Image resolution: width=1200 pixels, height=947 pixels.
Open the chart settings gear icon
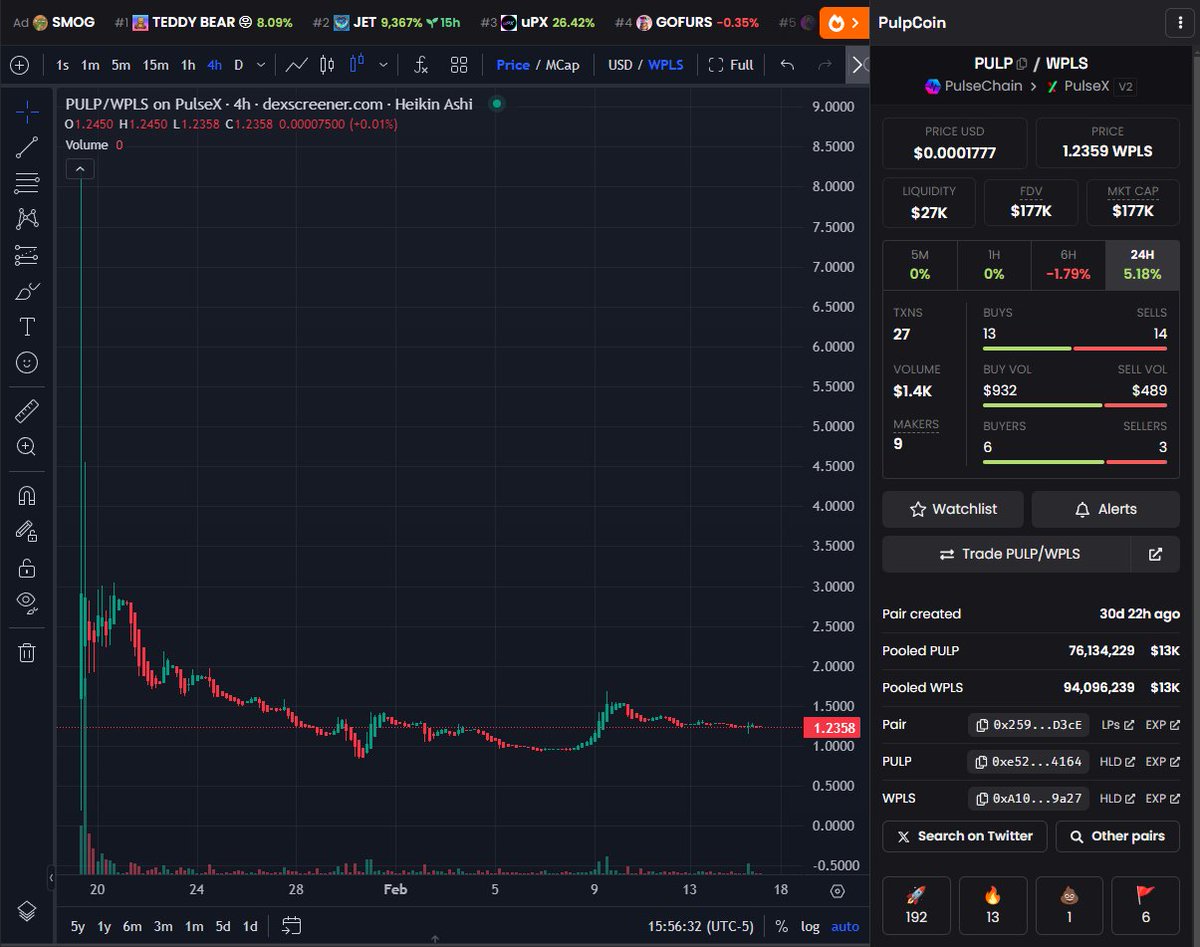point(838,891)
